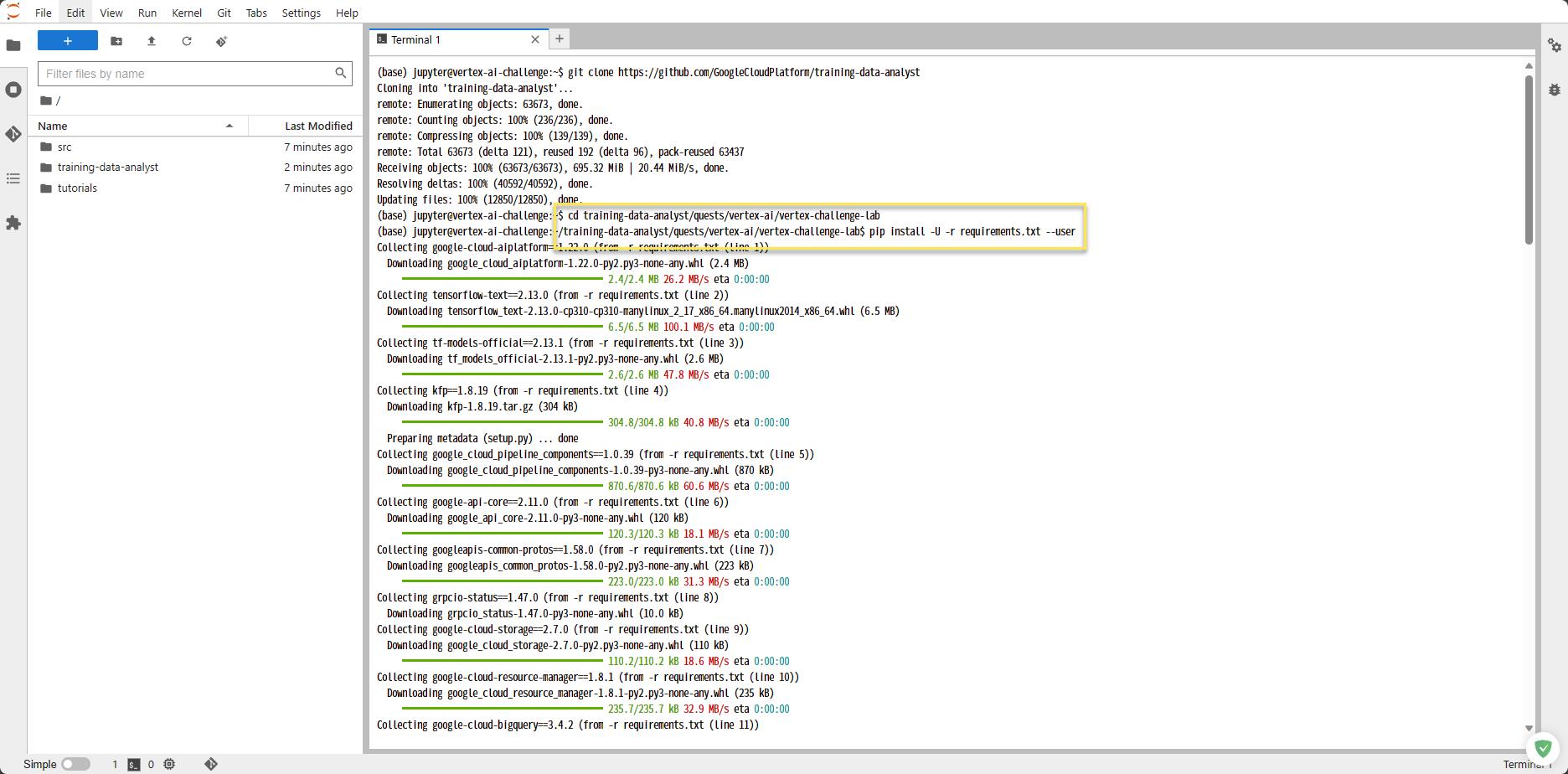Add a new tab with plus button

[x=560, y=39]
